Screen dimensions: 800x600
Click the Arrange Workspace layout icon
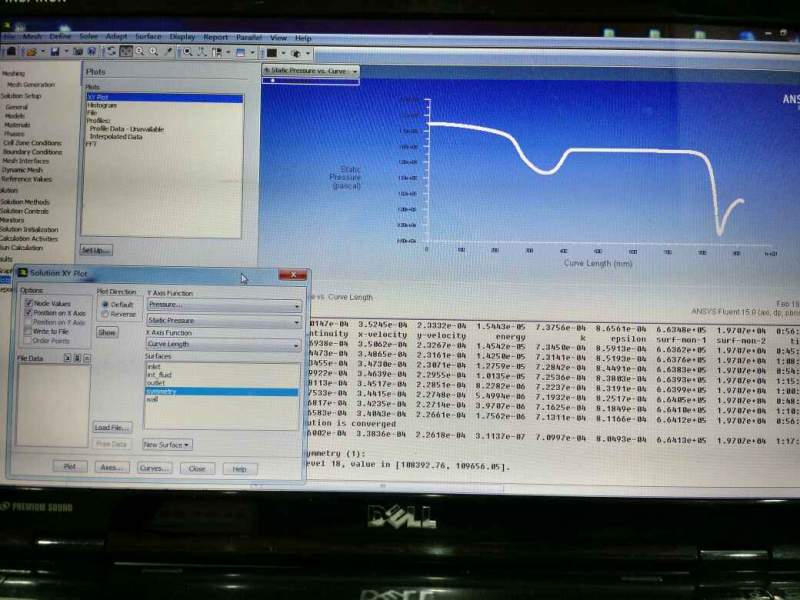pyautogui.click(x=217, y=52)
